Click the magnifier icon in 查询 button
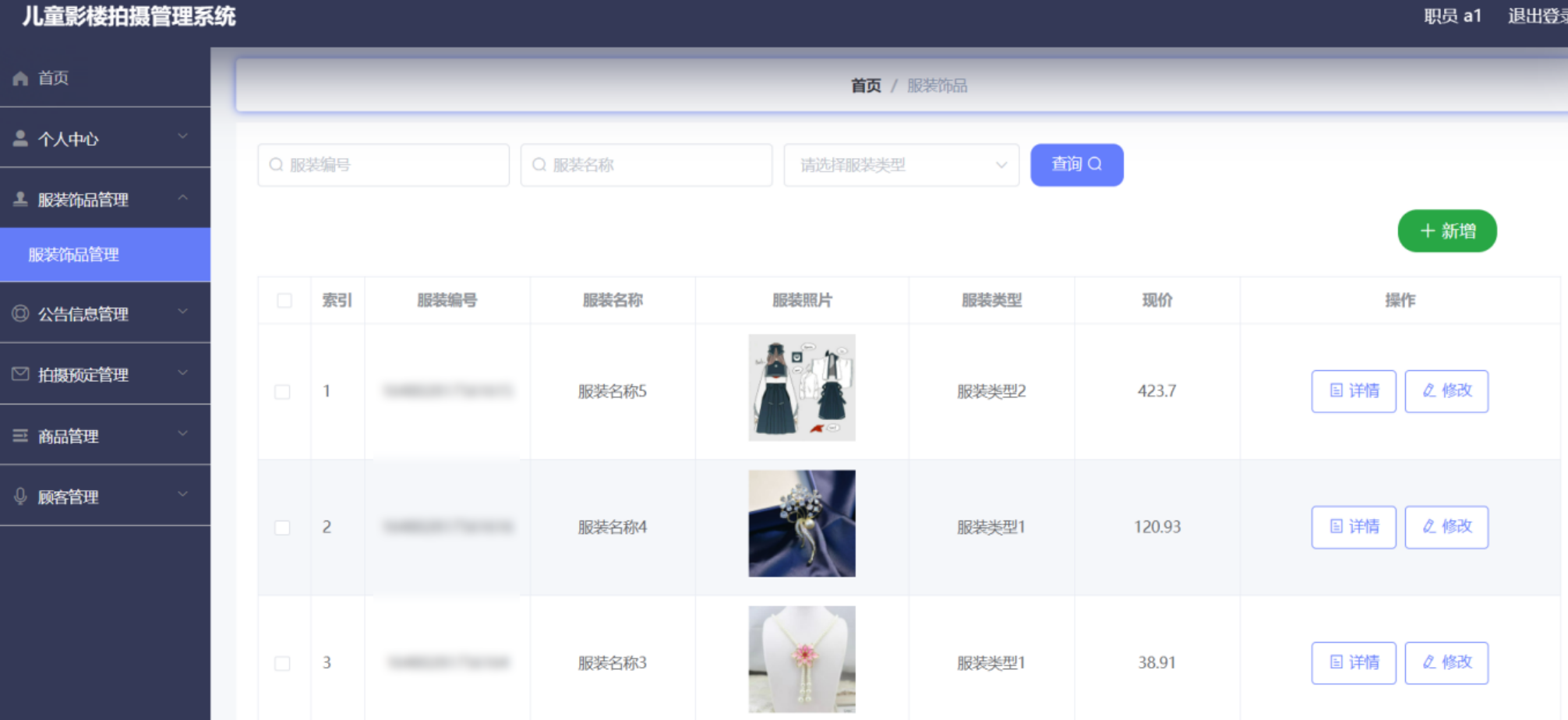 click(x=1095, y=164)
